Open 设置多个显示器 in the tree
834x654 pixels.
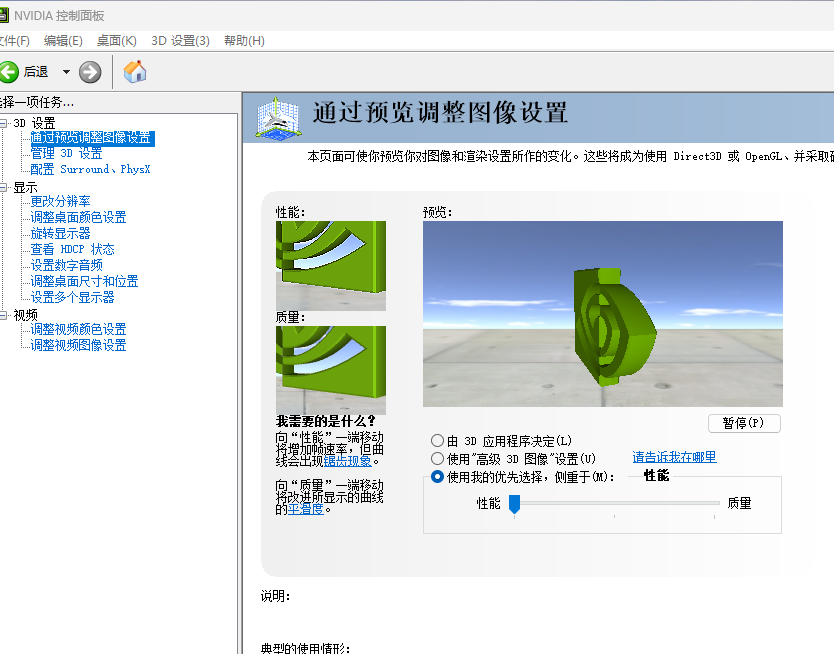click(72, 297)
